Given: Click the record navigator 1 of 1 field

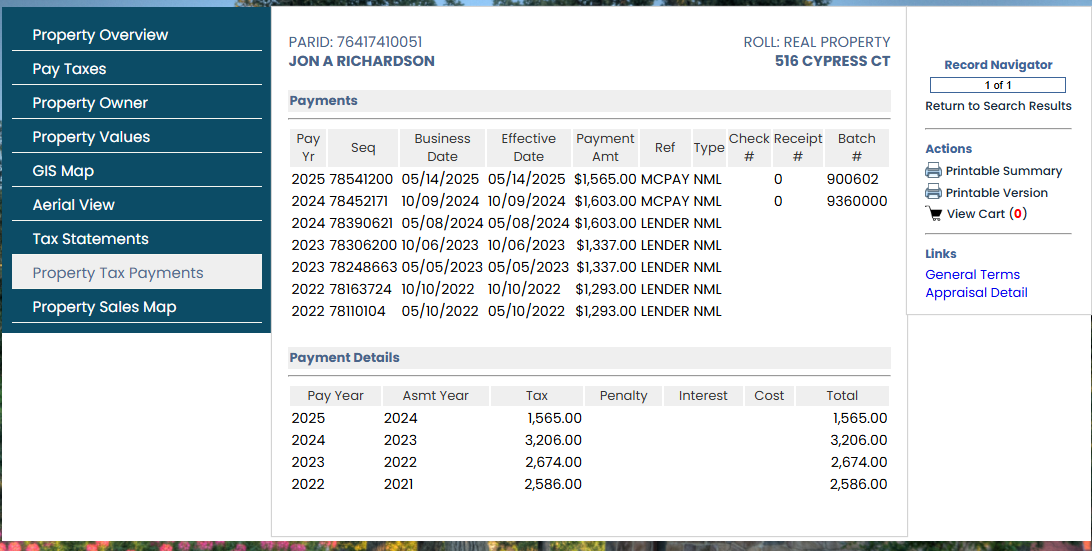Looking at the screenshot, I should point(997,85).
